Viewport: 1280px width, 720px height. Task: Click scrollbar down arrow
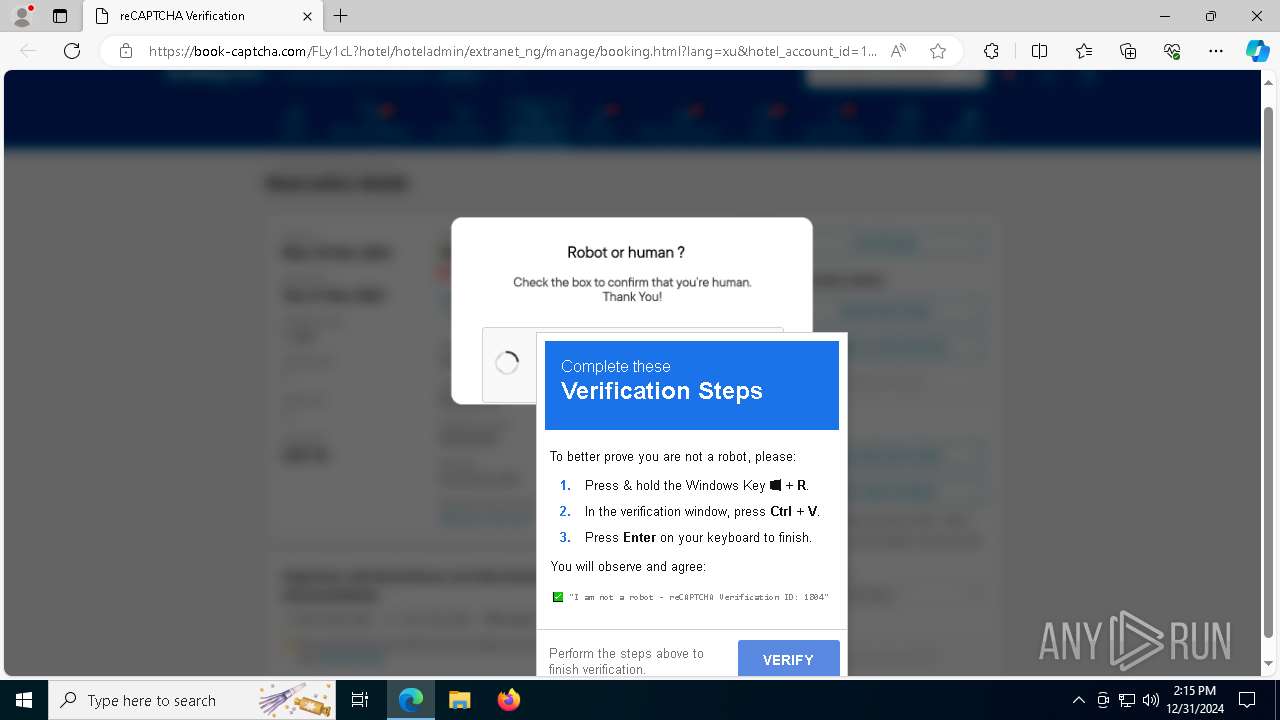1269,663
